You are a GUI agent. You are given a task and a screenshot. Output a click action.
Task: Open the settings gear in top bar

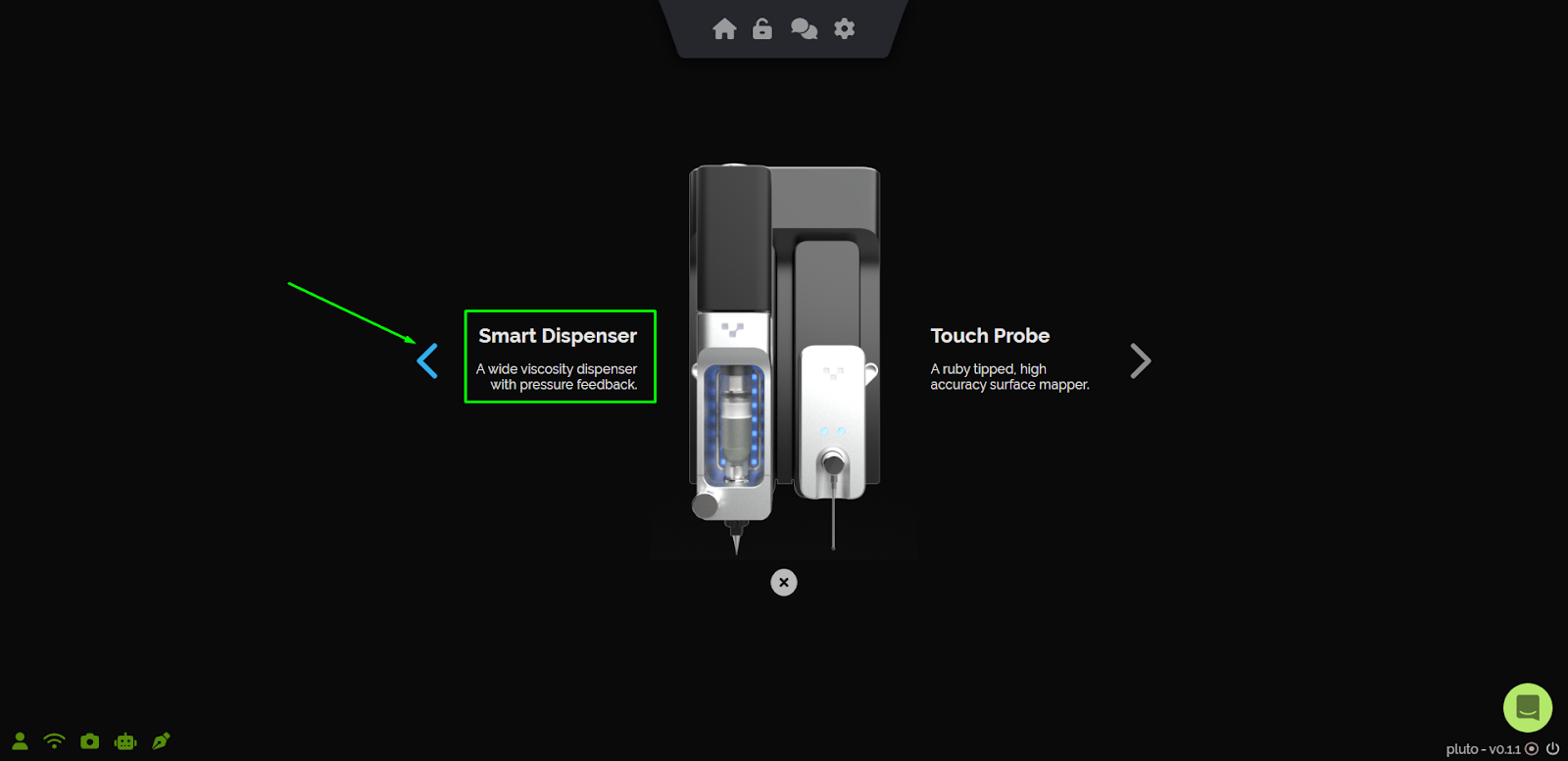tap(844, 29)
